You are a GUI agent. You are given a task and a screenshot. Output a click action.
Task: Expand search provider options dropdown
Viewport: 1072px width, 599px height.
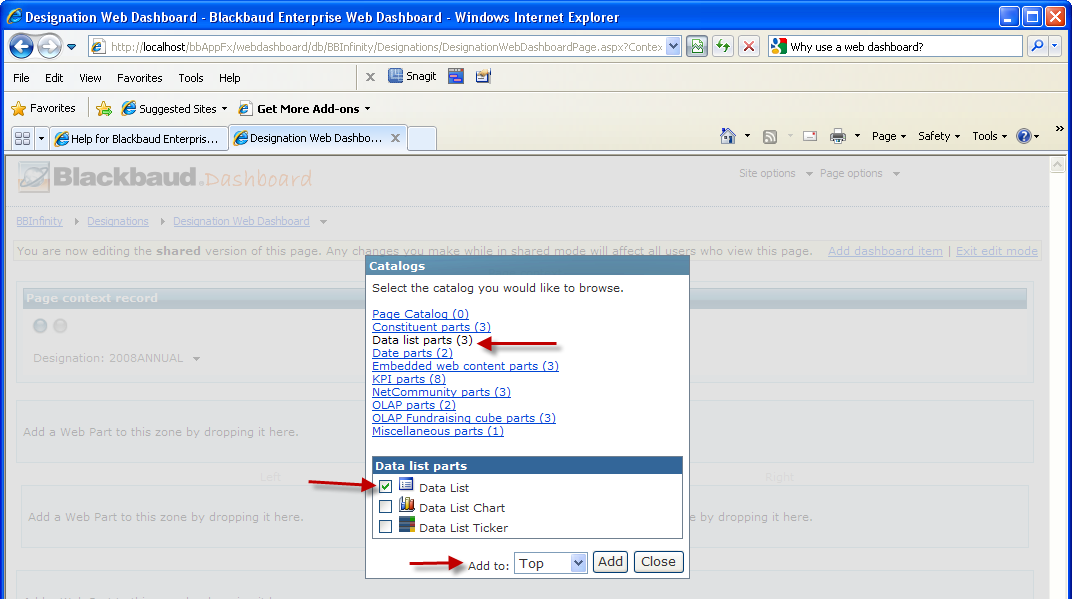coord(1055,46)
